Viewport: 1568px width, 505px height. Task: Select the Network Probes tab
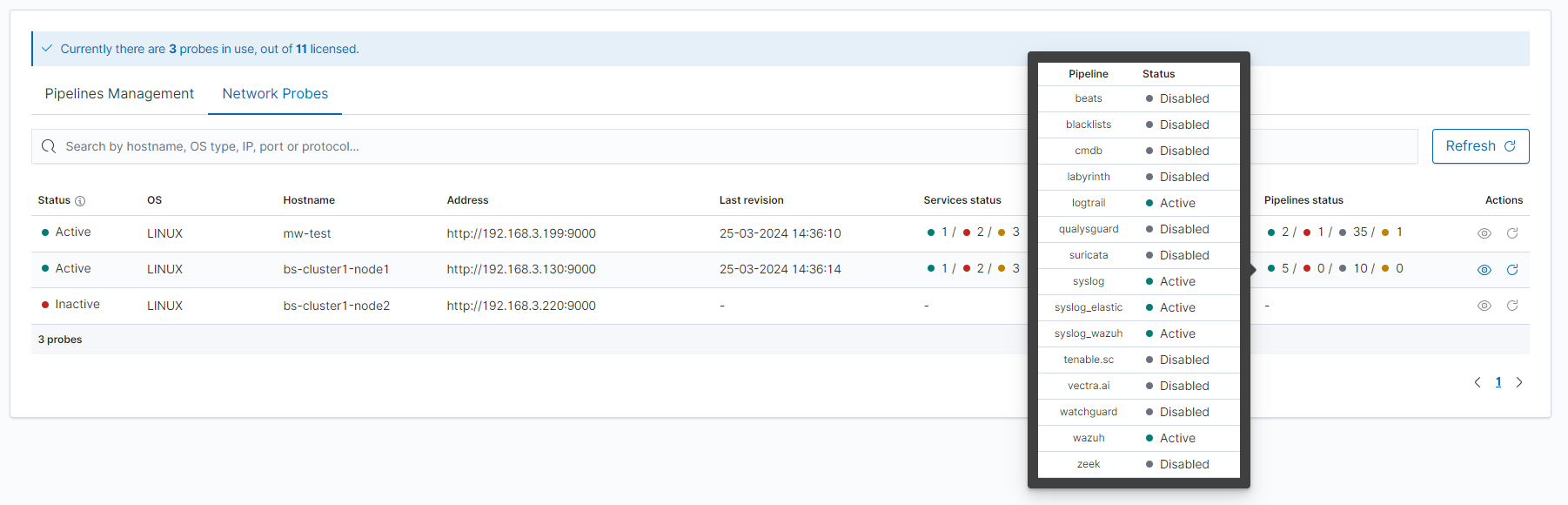(x=275, y=94)
